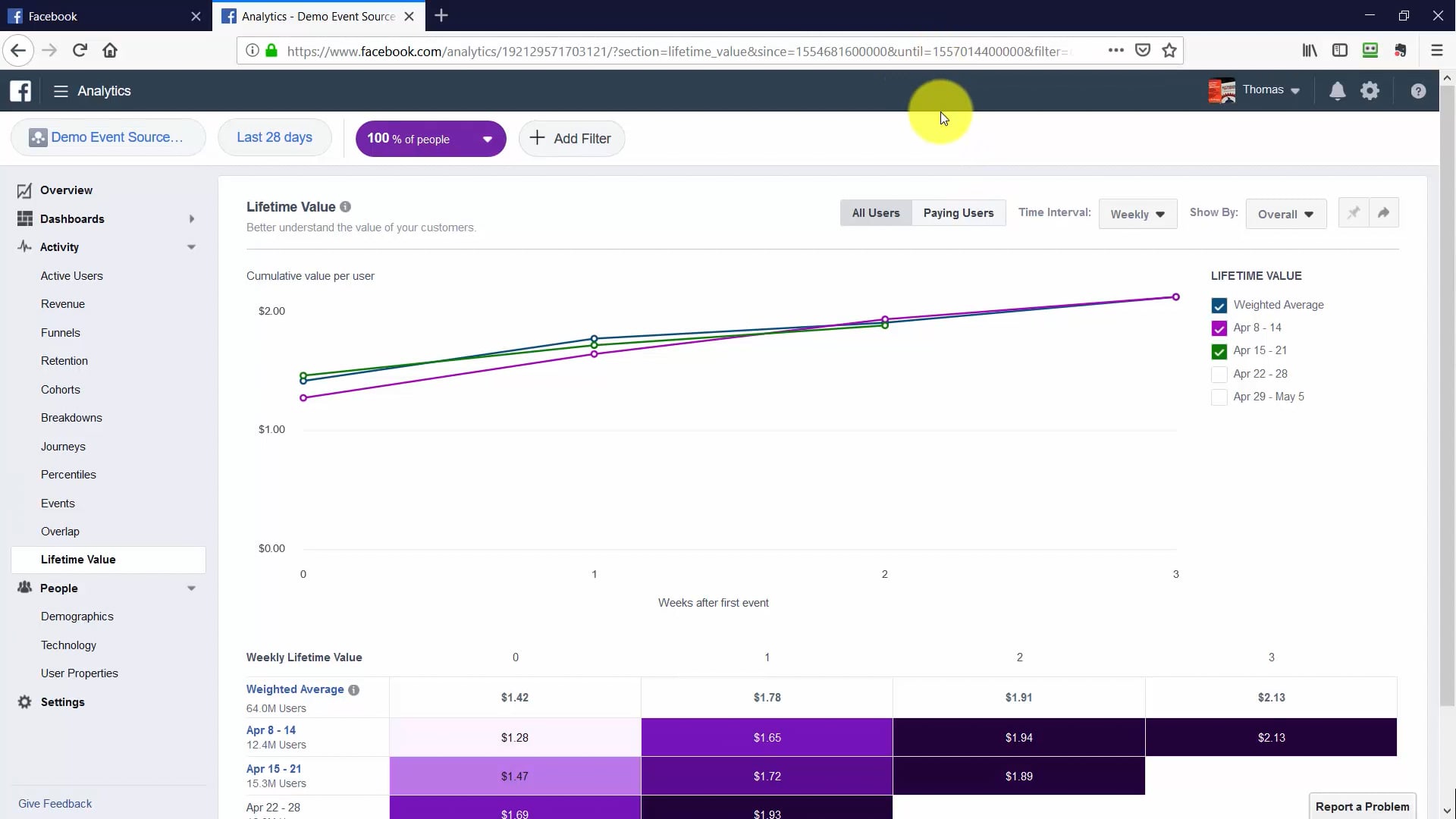Switch to the Facebook browser tab
Image resolution: width=1456 pixels, height=819 pixels.
pos(105,16)
